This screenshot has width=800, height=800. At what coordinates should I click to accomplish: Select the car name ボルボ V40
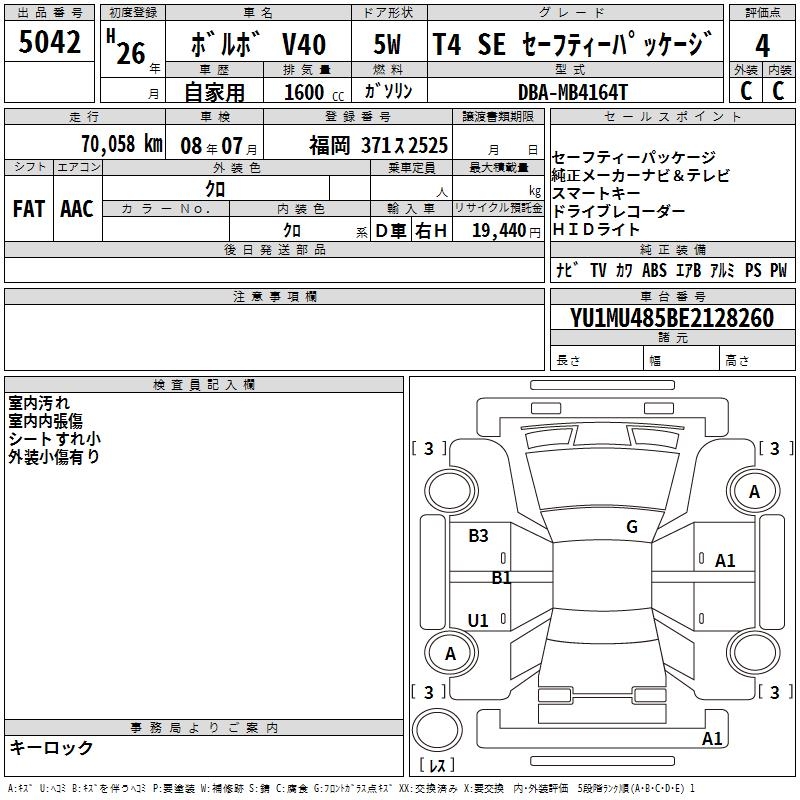(x=258, y=44)
